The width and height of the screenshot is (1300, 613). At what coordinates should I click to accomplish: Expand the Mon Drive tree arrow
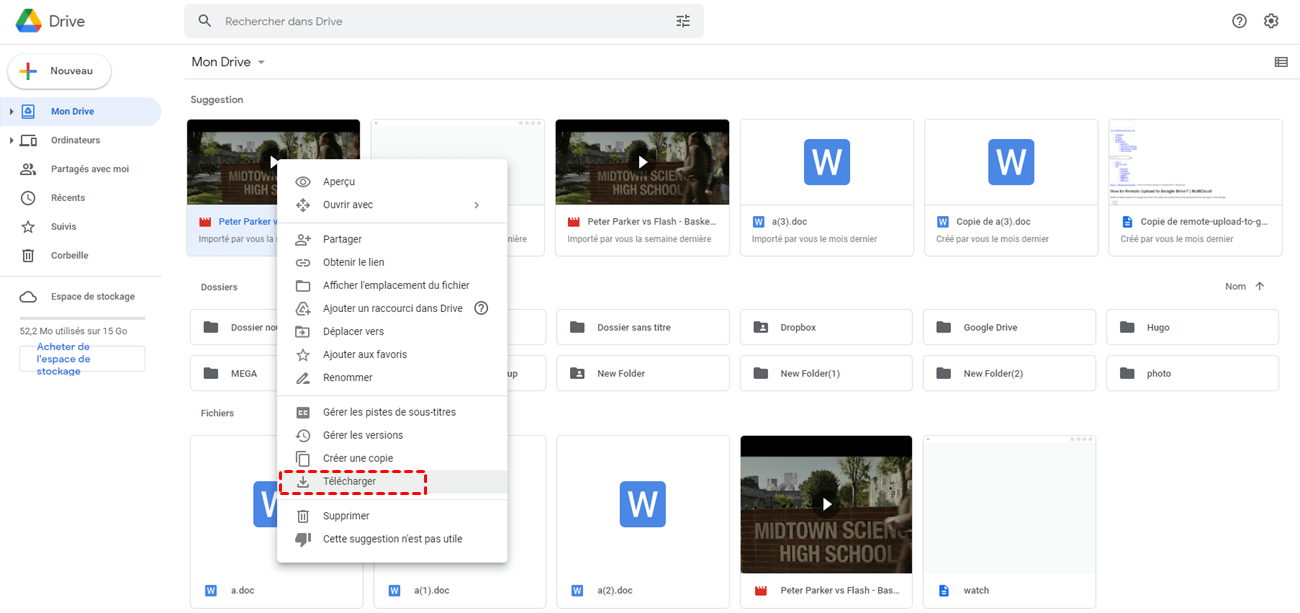11,112
